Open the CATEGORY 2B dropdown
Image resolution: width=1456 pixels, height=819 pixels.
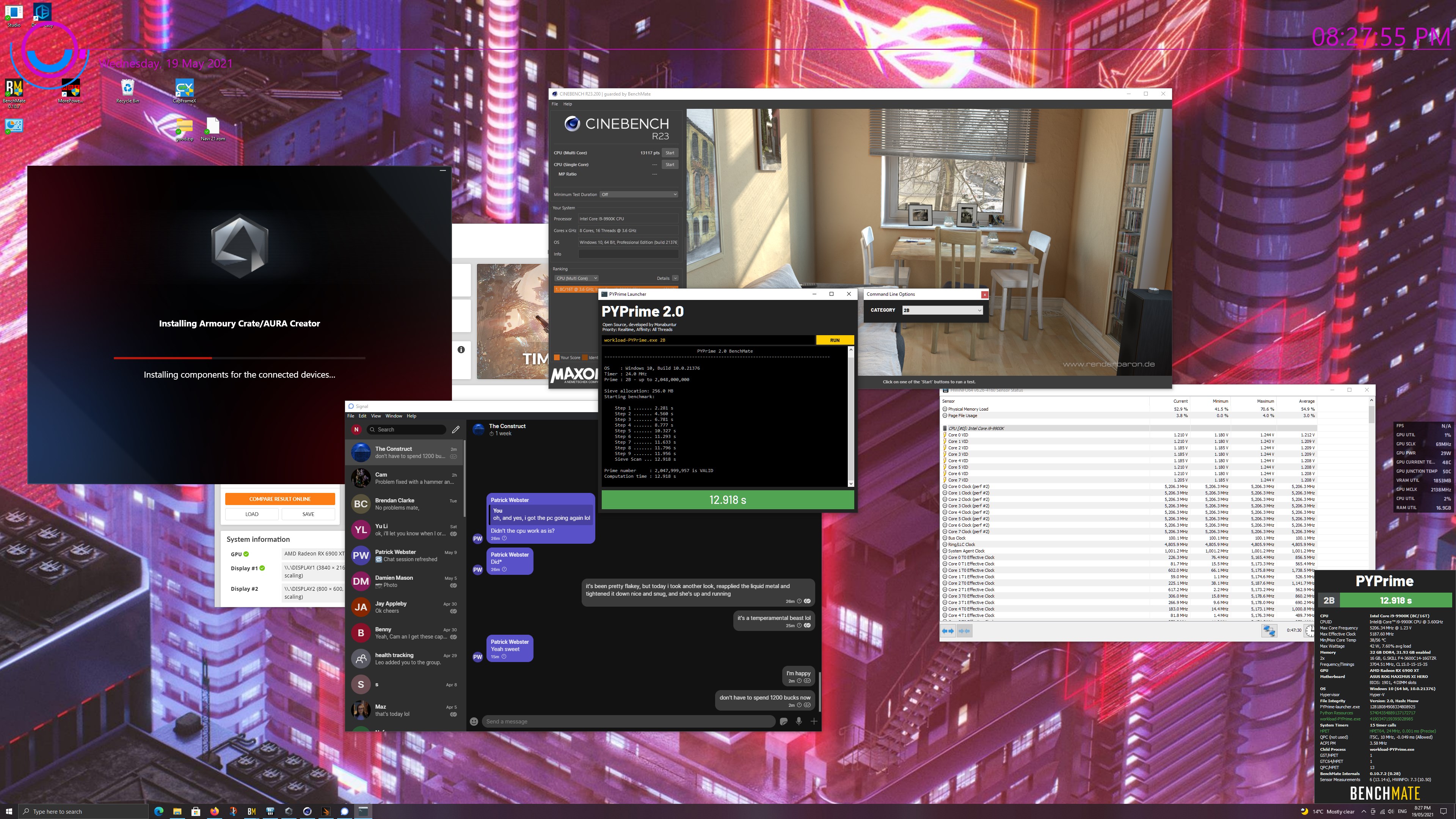pos(942,310)
